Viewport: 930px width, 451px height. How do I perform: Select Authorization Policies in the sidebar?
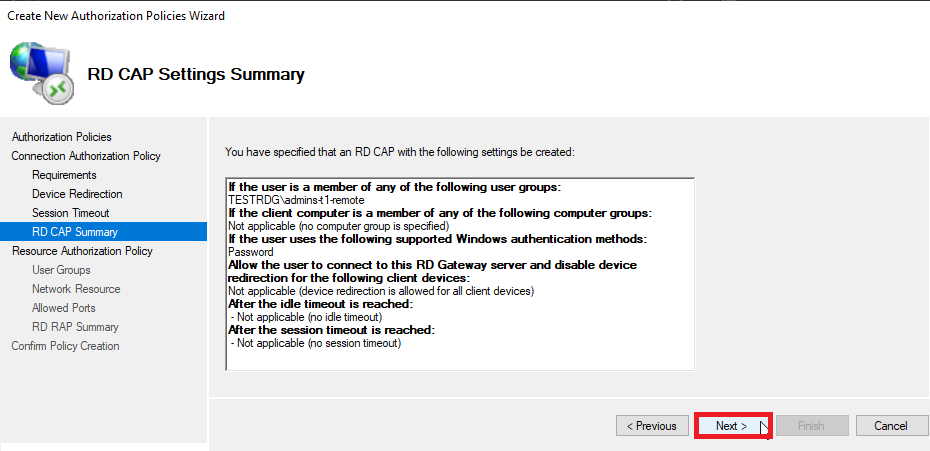pos(62,137)
